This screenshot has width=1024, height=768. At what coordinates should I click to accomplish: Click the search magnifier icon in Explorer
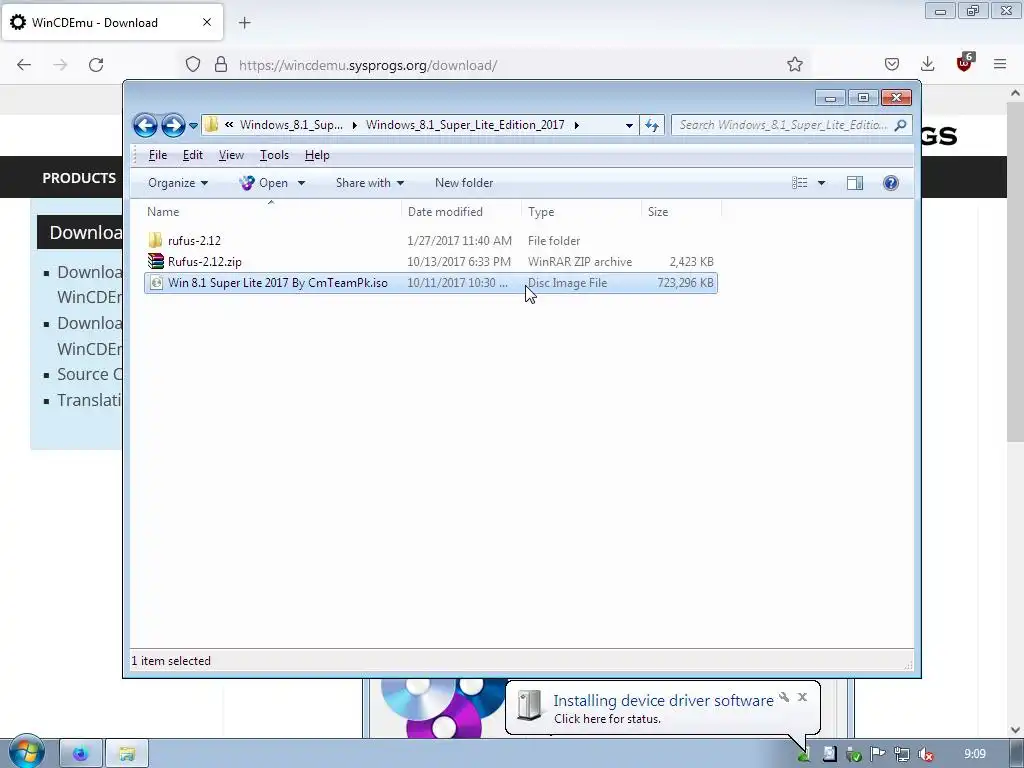coord(901,125)
